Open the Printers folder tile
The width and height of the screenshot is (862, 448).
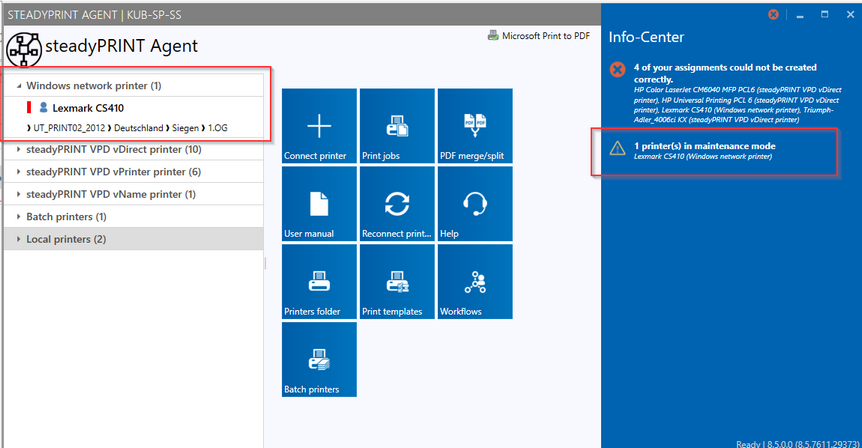pyautogui.click(x=319, y=281)
